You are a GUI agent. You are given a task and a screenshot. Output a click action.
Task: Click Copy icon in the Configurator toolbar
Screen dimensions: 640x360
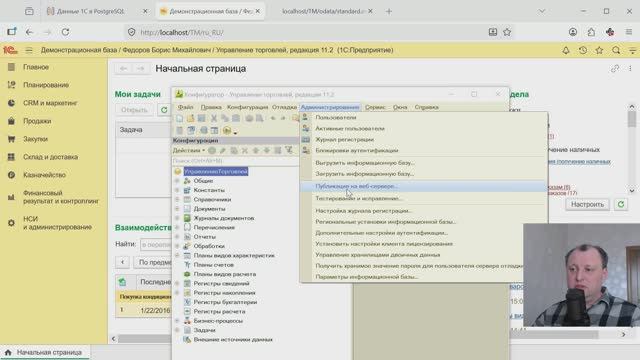(x=224, y=118)
